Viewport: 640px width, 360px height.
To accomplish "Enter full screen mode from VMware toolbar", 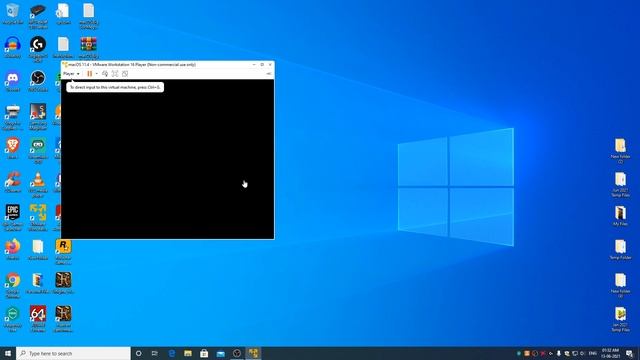I will pos(115,74).
